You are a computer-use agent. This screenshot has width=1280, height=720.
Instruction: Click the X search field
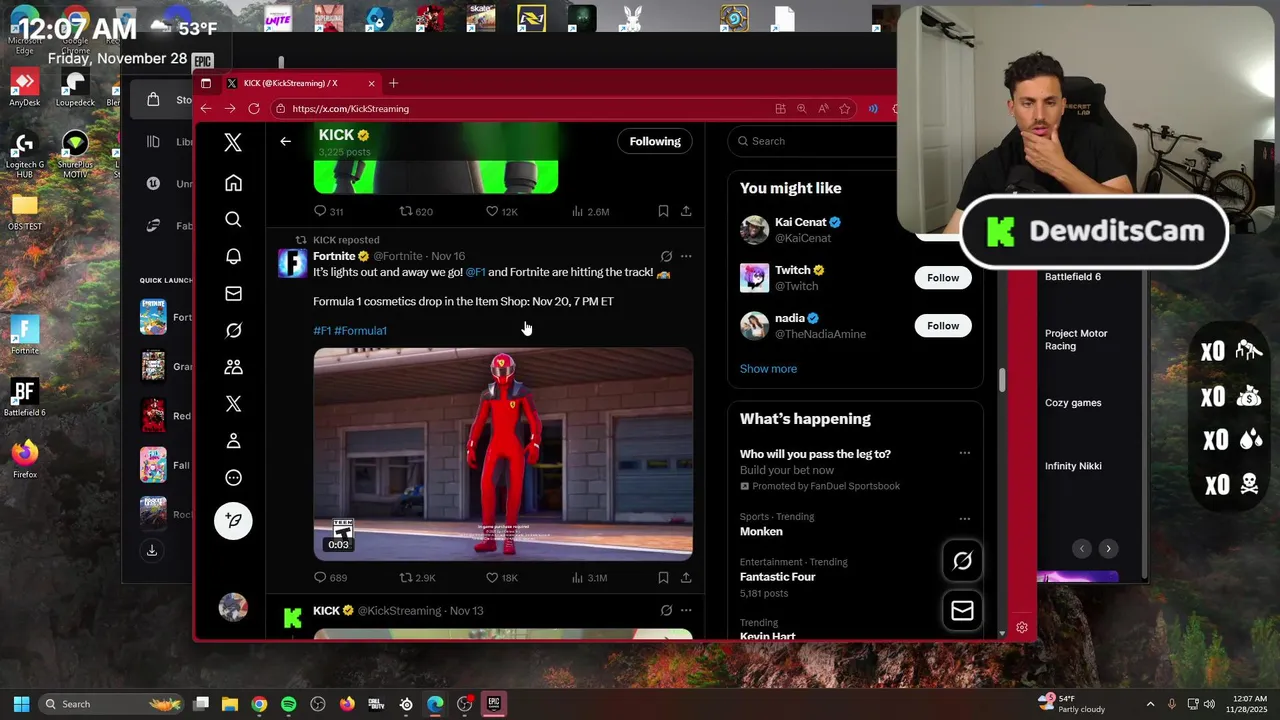pos(815,141)
